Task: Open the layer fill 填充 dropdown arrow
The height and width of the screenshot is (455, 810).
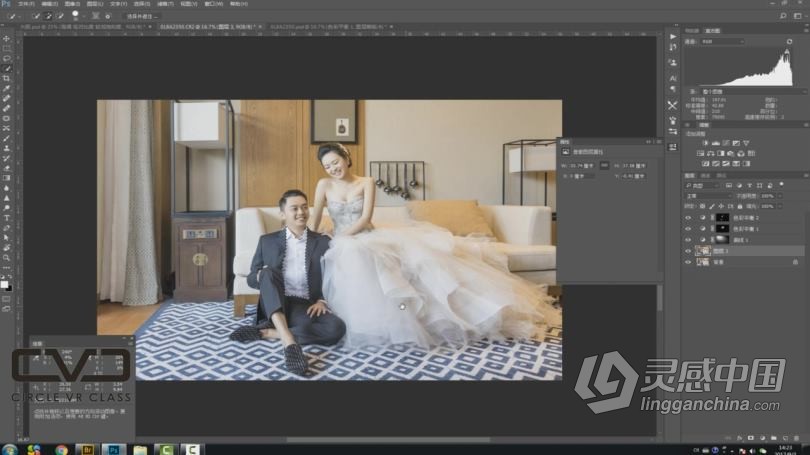Action: pos(780,206)
